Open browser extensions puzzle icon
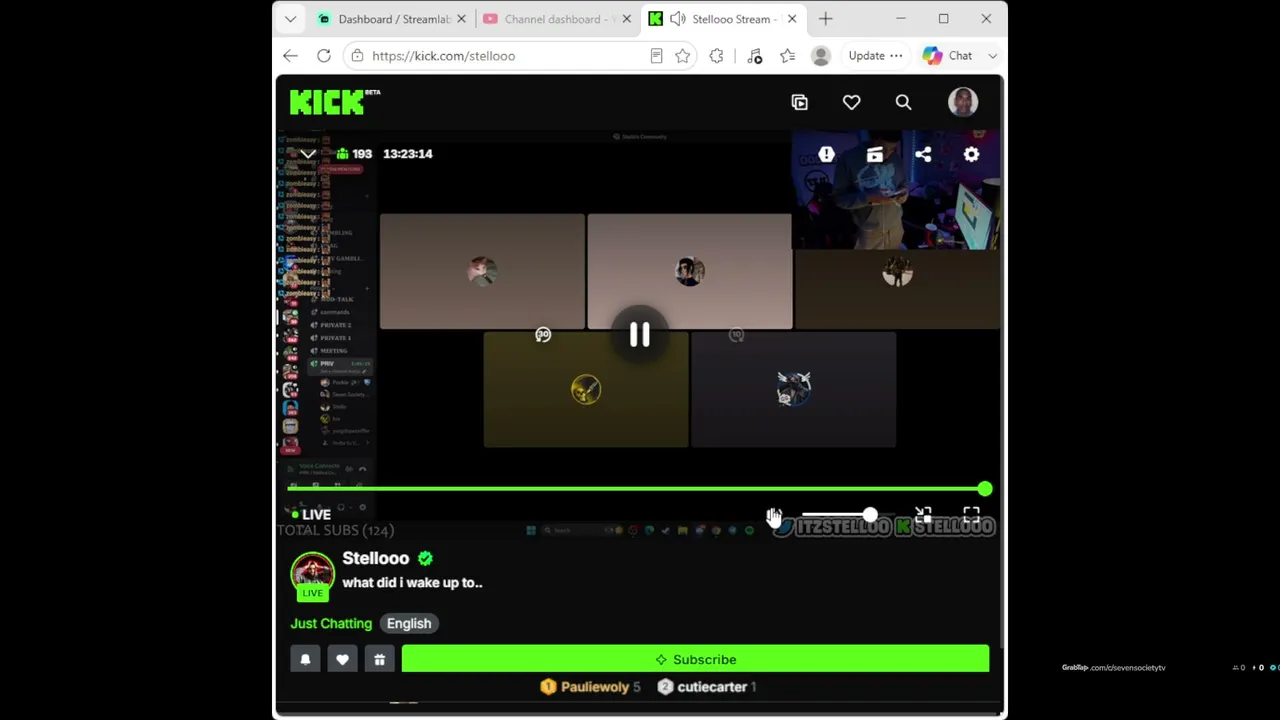The height and width of the screenshot is (720, 1280). tap(716, 56)
